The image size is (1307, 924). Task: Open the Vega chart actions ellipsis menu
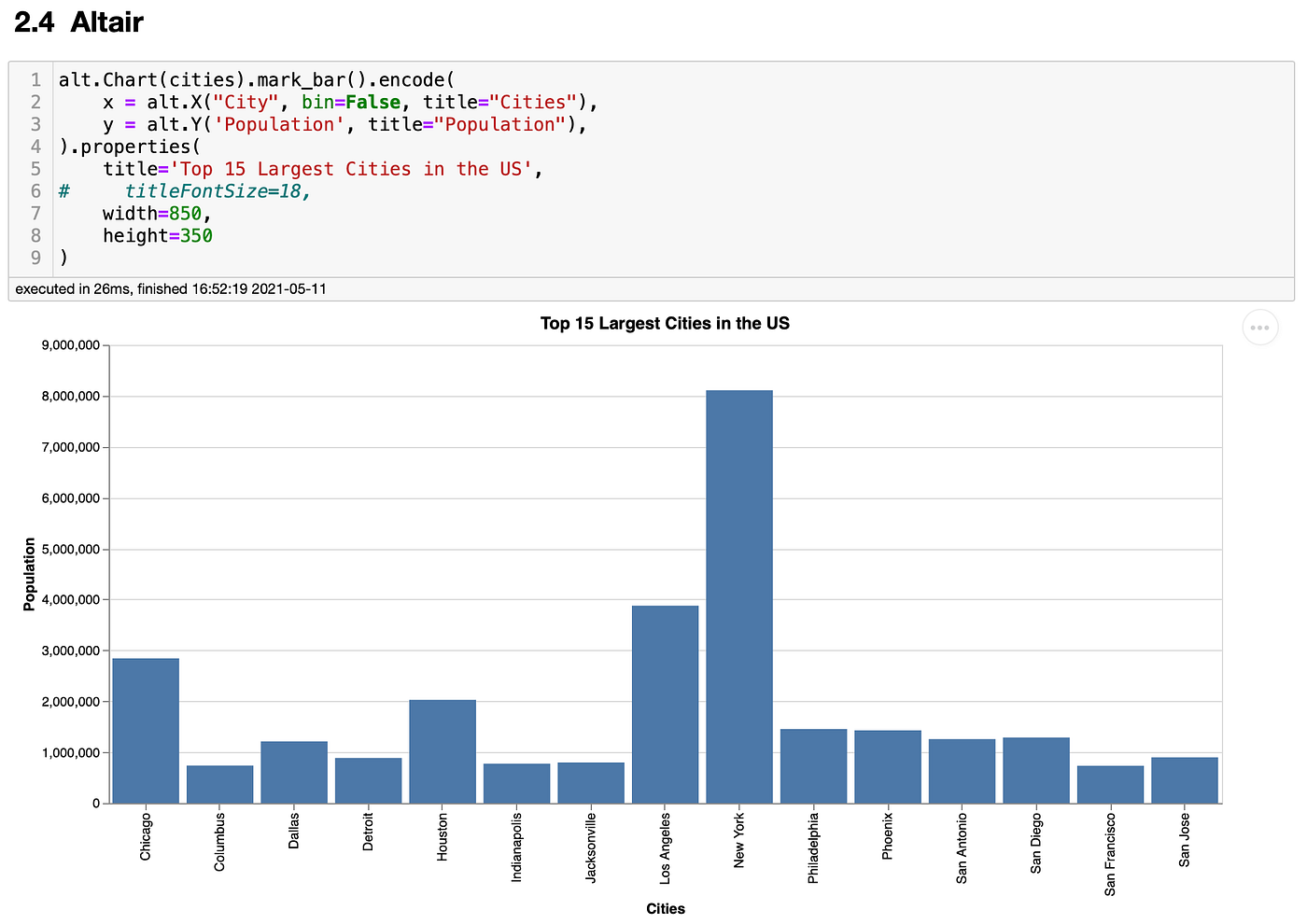1259,328
